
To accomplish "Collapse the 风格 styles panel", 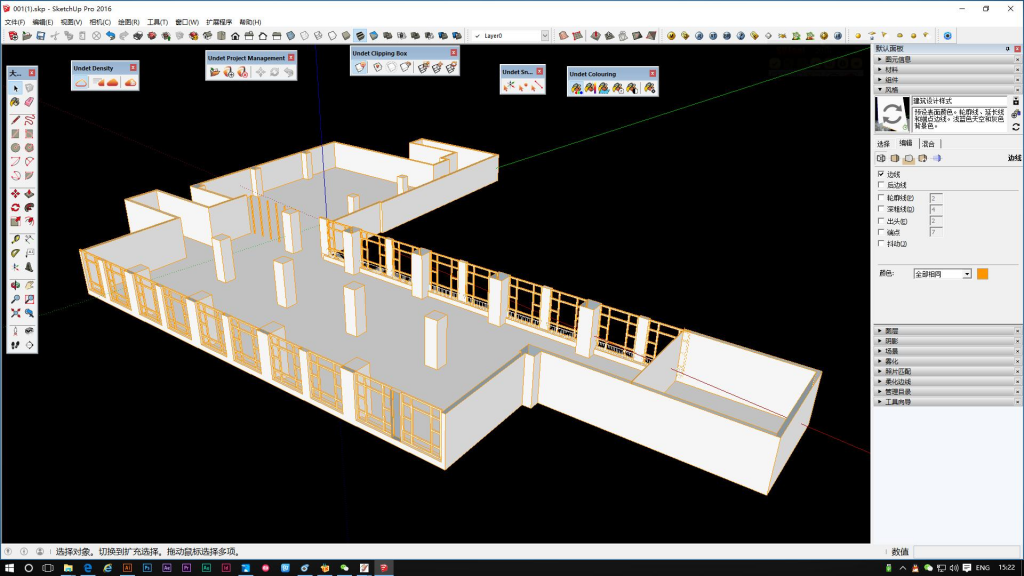I will [947, 89].
